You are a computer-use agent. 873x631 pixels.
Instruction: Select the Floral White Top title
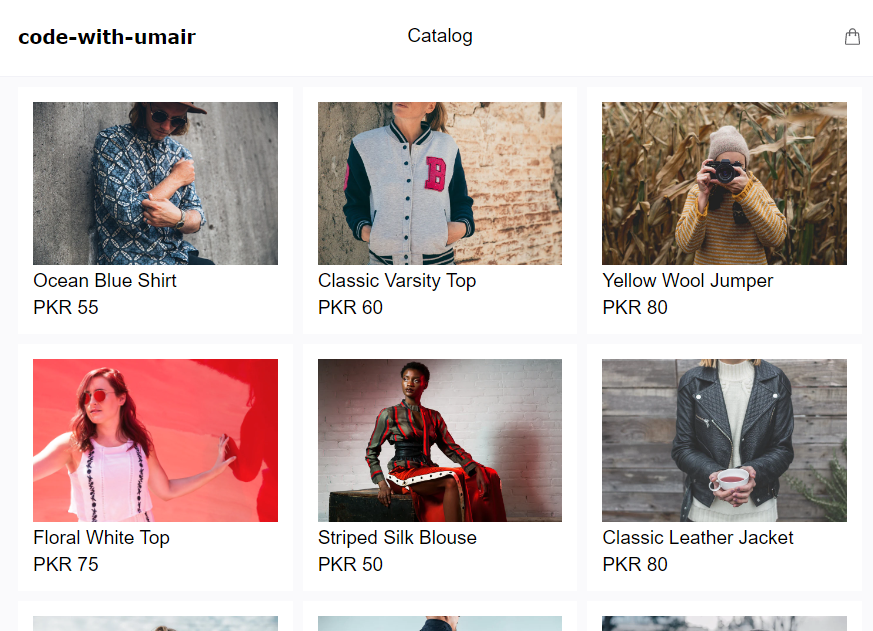101,538
